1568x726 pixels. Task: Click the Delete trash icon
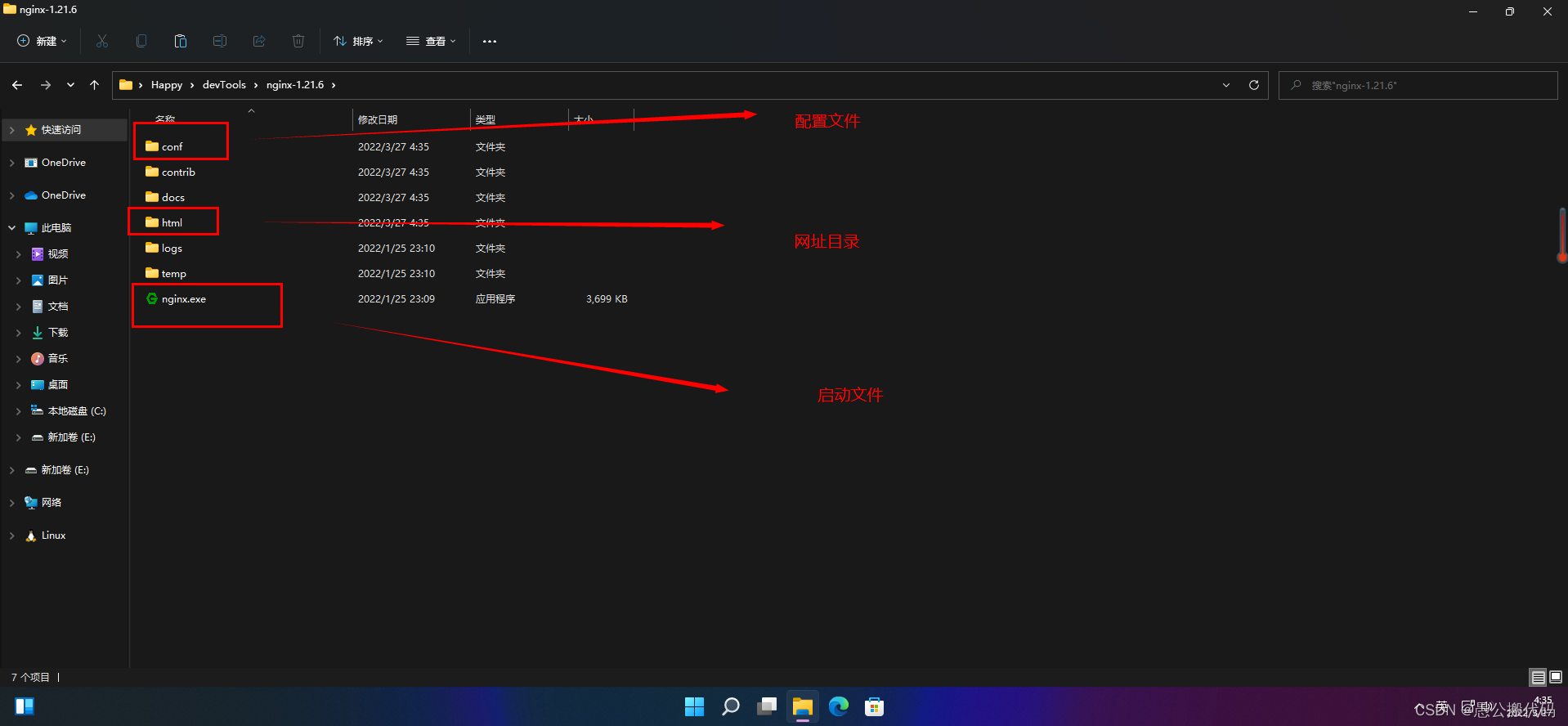click(x=298, y=41)
